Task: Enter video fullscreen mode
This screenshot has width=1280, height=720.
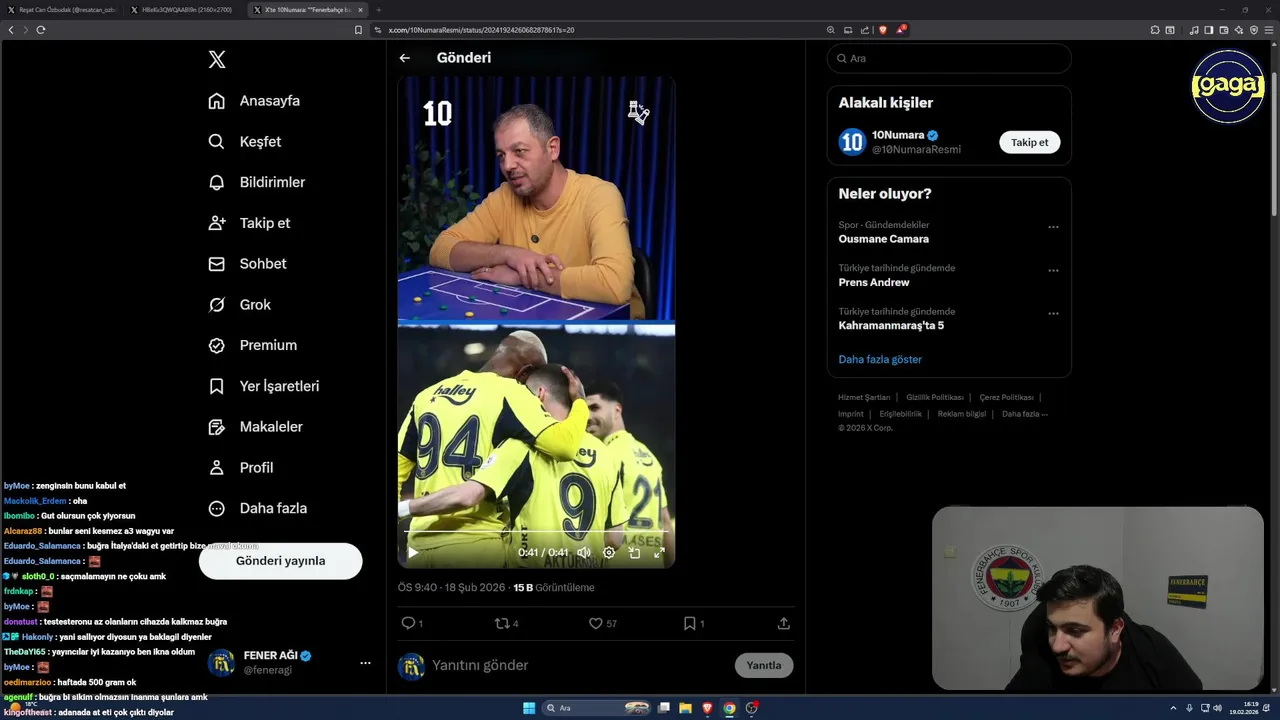Action: (659, 552)
